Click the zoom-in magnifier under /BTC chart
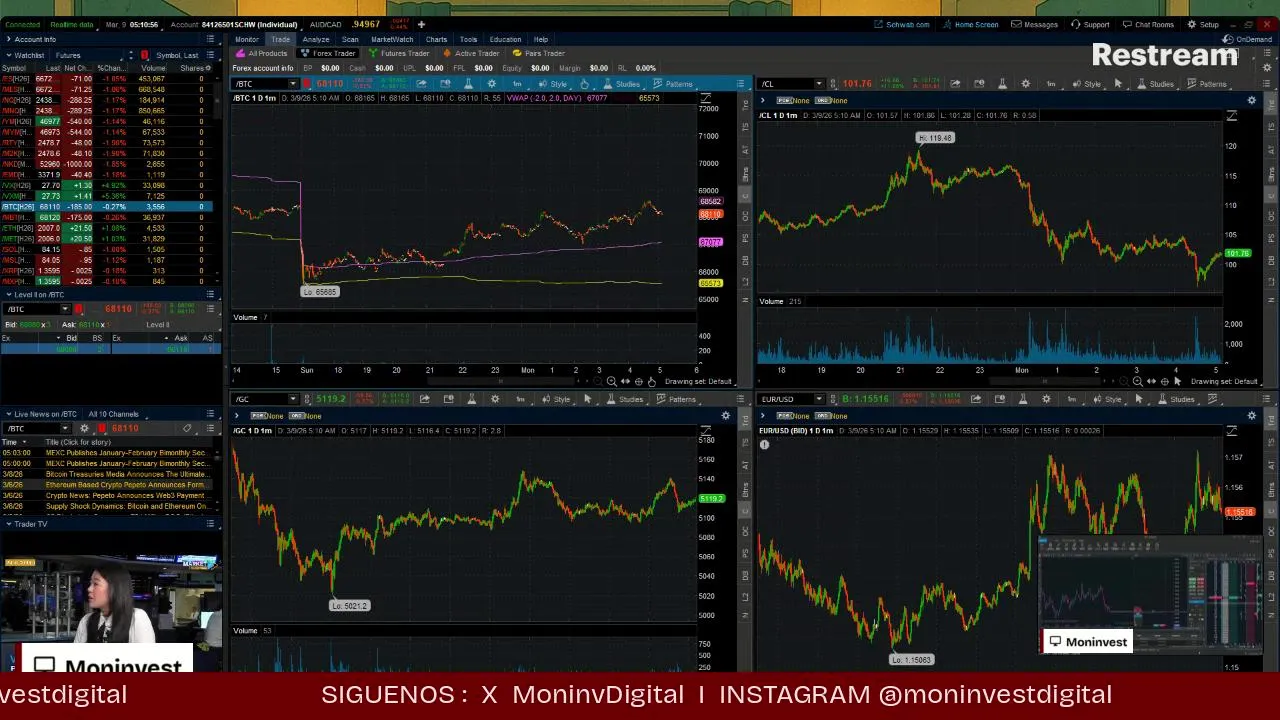The width and height of the screenshot is (1280, 720). 612,381
